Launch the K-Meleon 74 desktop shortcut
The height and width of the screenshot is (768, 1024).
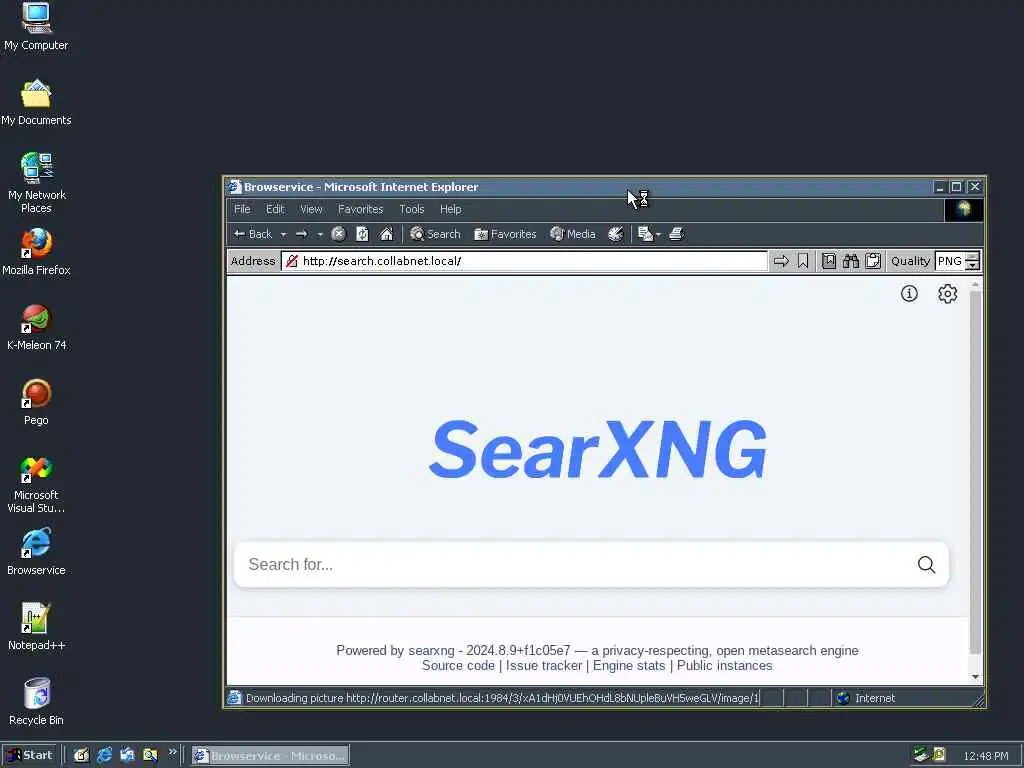pyautogui.click(x=36, y=327)
